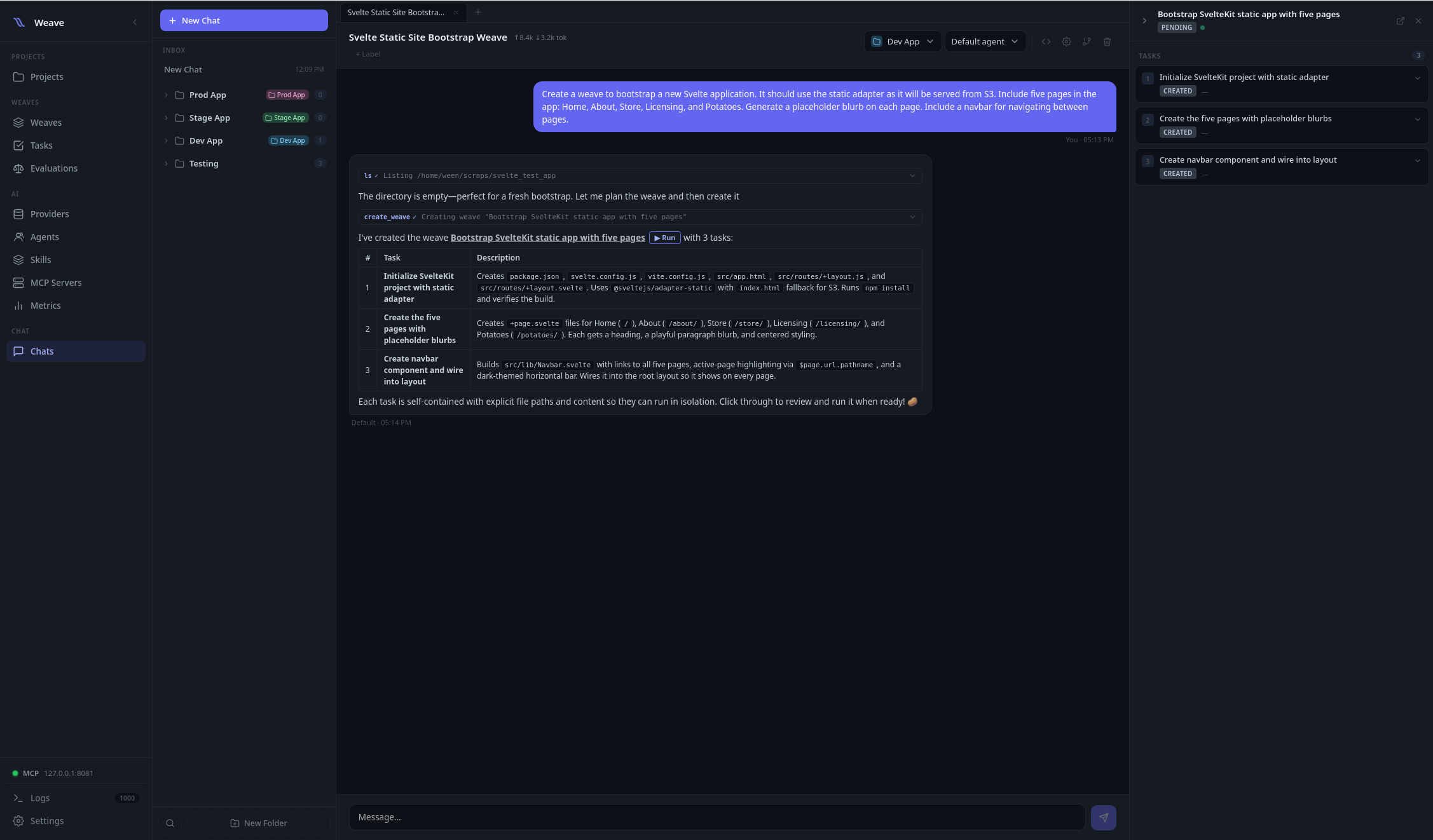
Task: Open the Providers page
Action: [x=76, y=214]
